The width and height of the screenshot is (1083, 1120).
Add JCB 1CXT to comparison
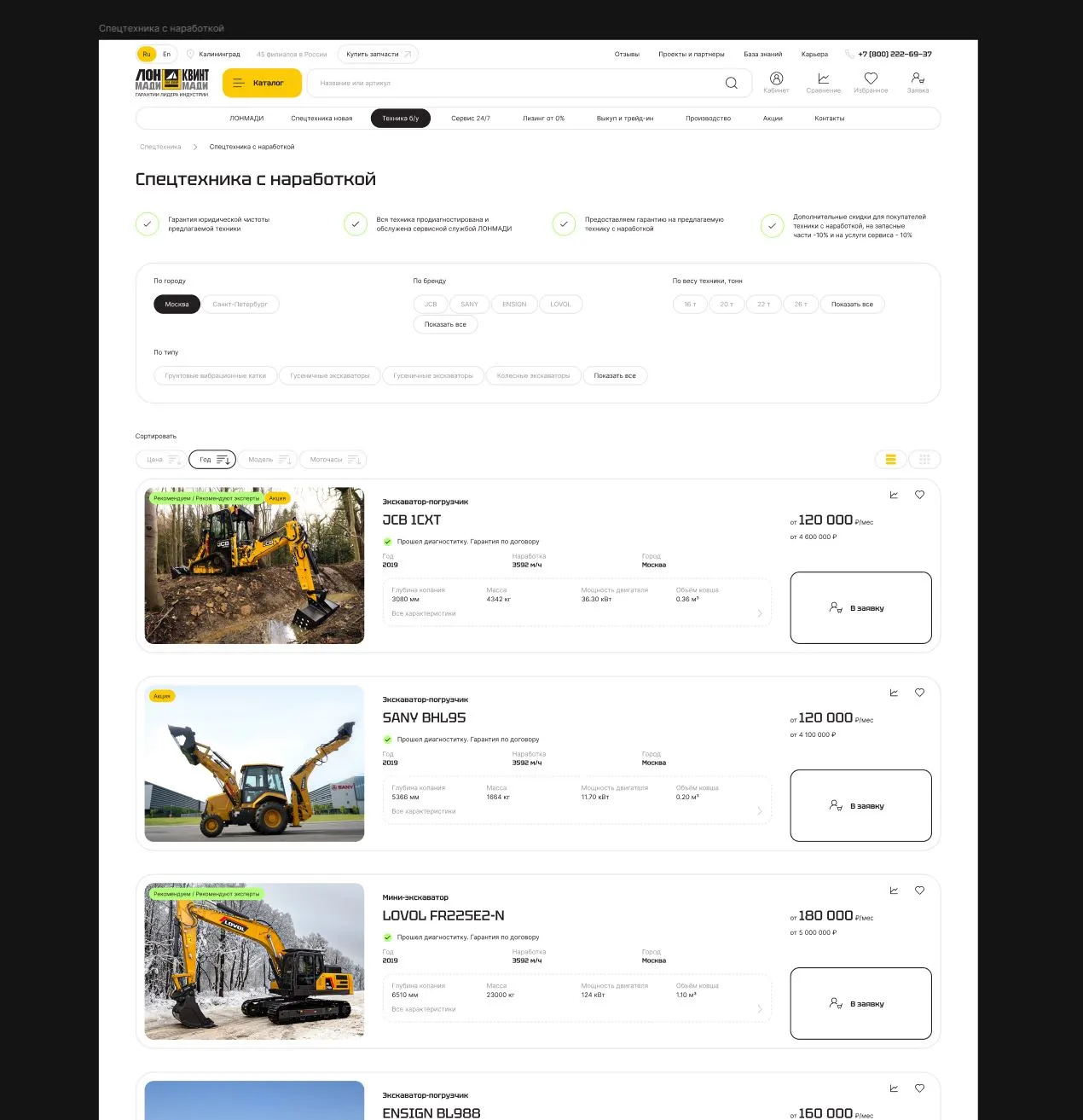[x=894, y=495]
